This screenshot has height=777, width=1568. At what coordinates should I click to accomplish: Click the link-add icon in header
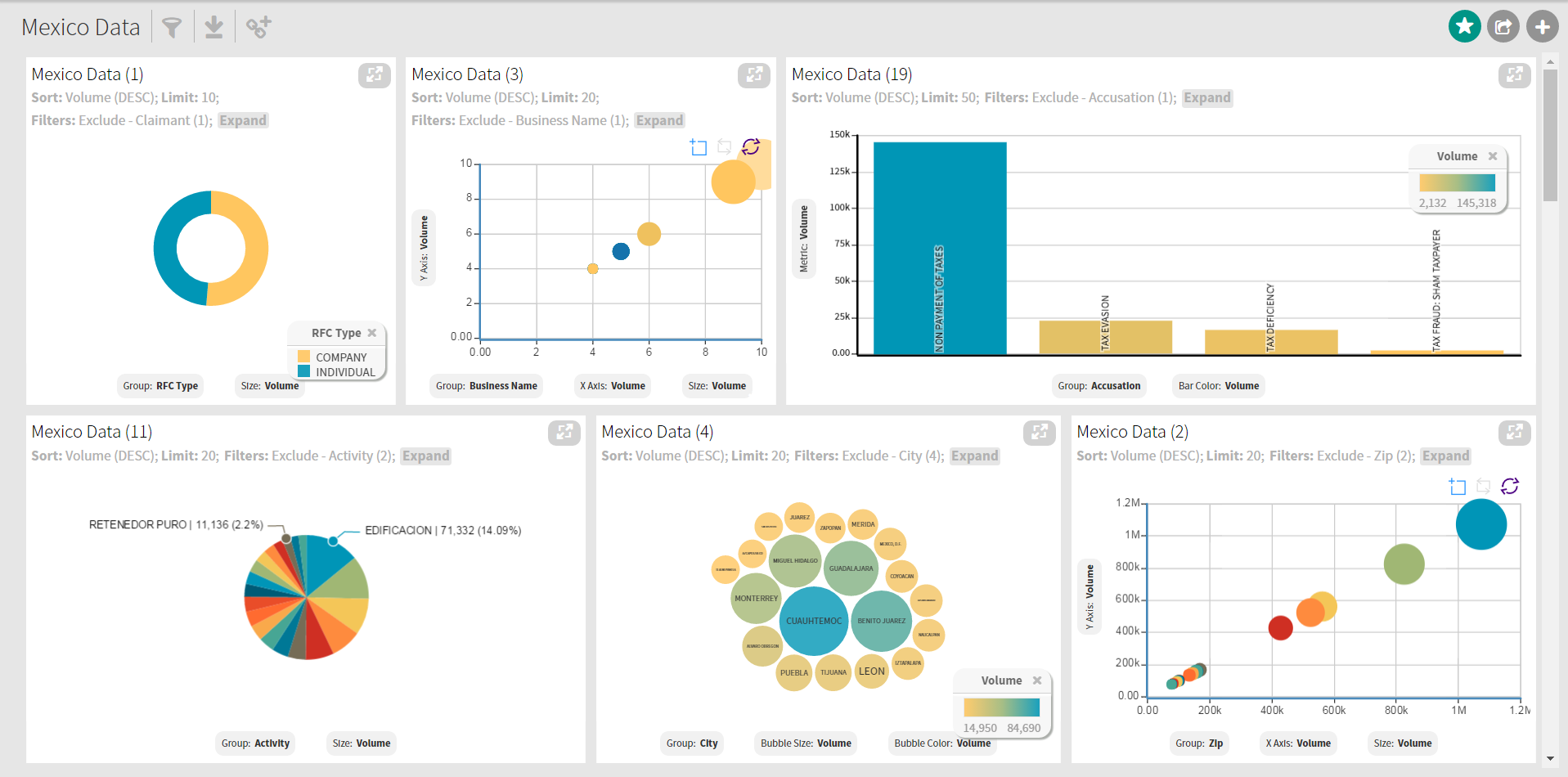(258, 28)
